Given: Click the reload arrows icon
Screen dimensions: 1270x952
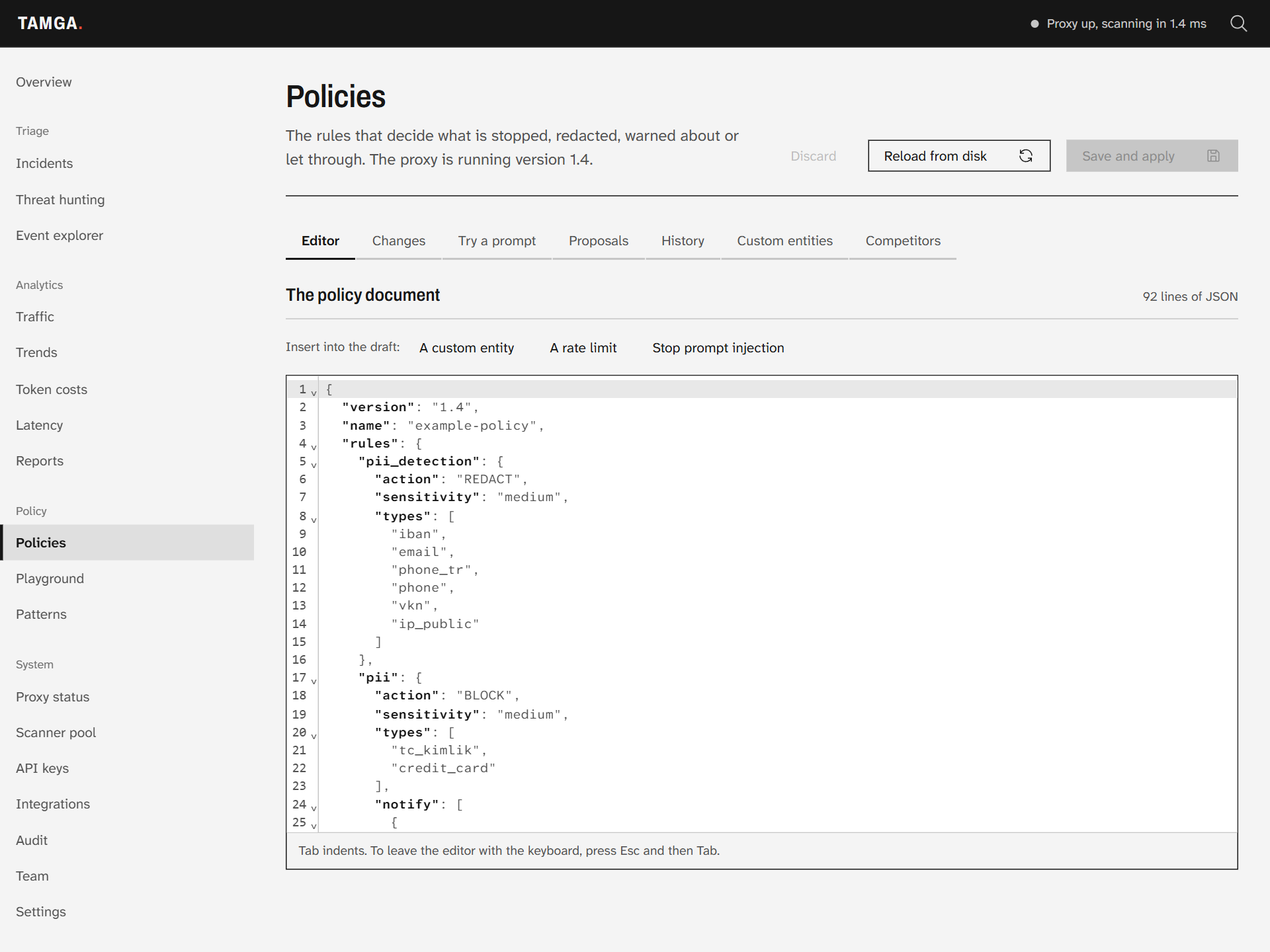Looking at the screenshot, I should coord(1026,156).
